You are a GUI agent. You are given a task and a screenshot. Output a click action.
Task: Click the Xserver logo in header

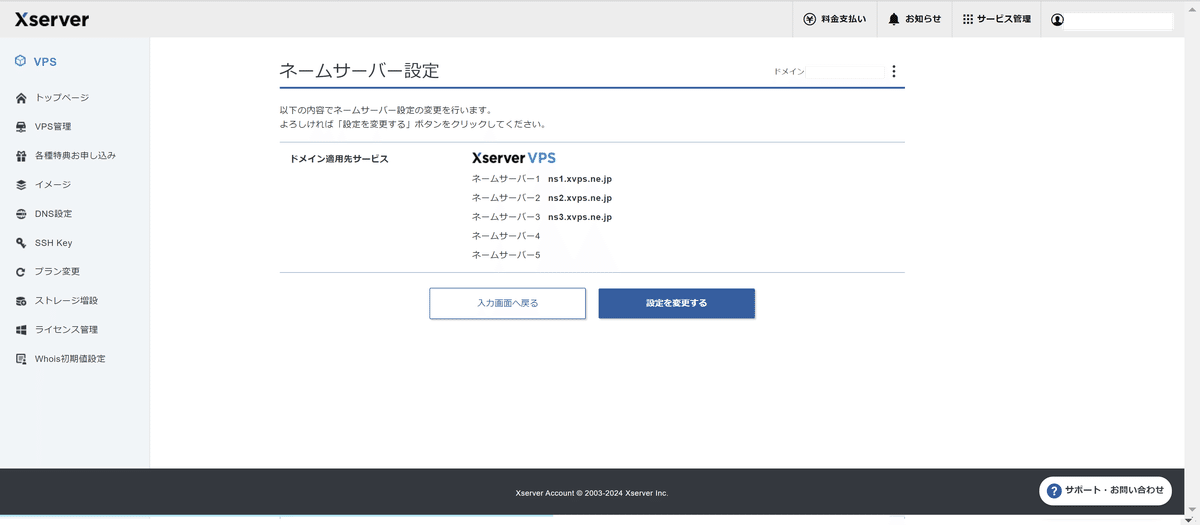(52, 19)
